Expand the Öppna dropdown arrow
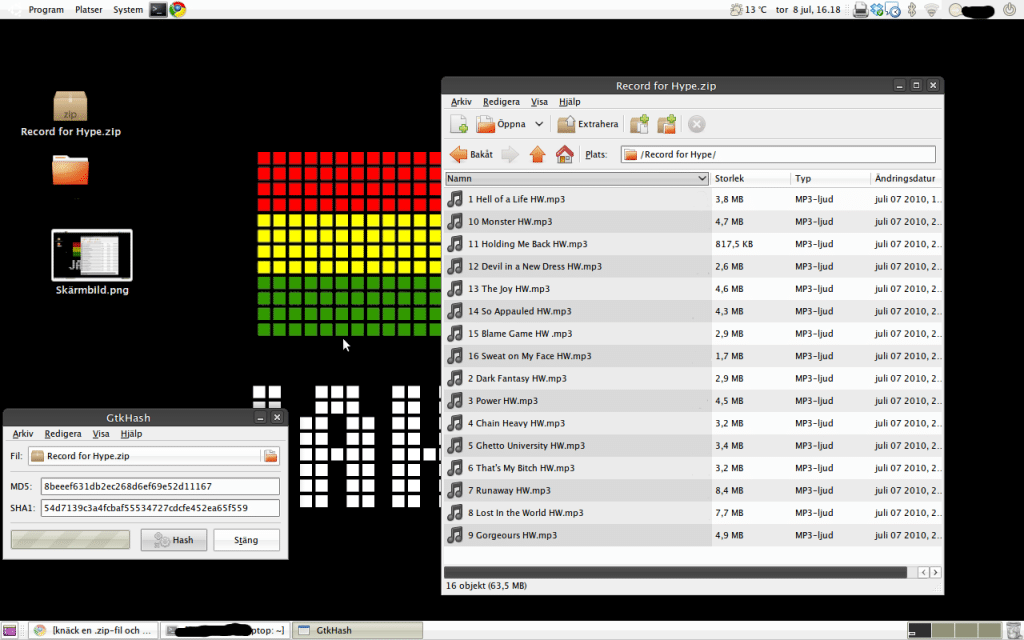 coord(539,124)
